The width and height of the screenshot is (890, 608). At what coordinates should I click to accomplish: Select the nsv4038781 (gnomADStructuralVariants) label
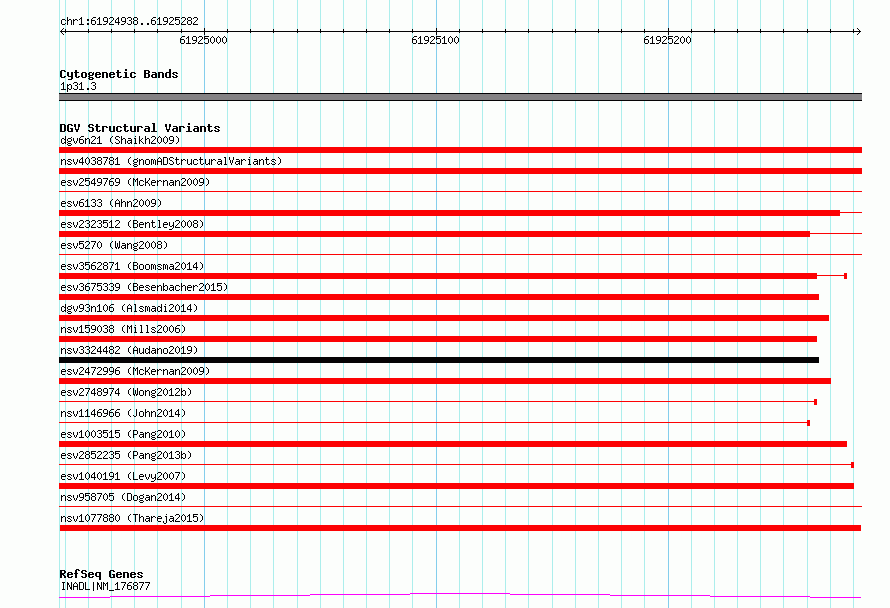171,161
